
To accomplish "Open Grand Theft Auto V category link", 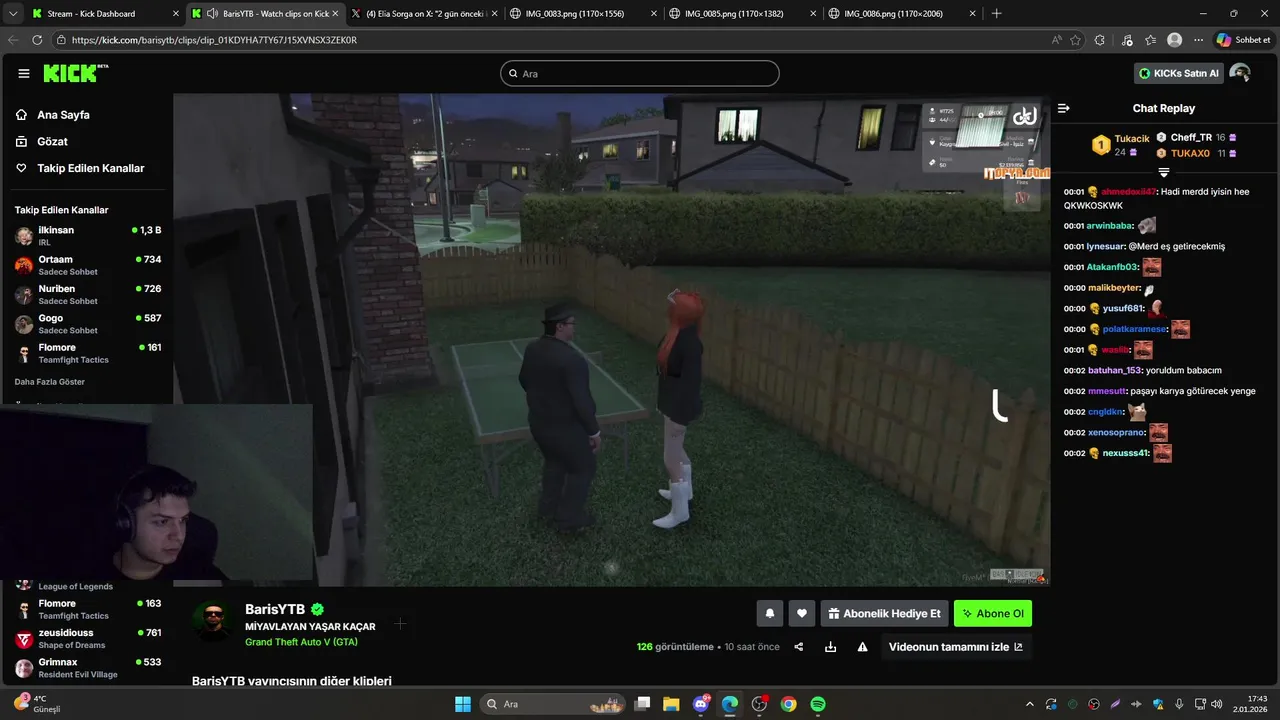I will (301, 642).
